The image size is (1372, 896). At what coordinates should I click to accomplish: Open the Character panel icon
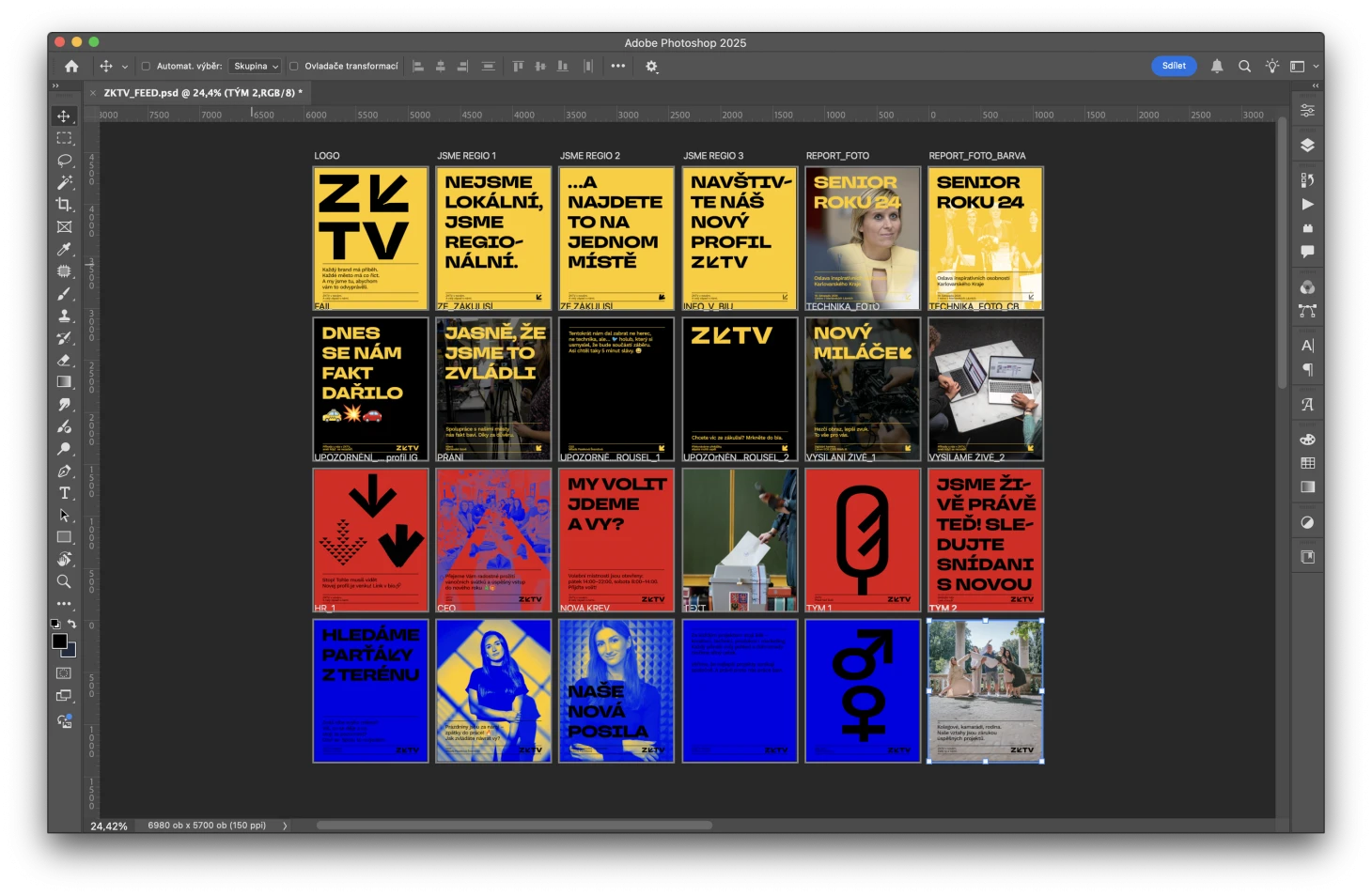(1307, 346)
